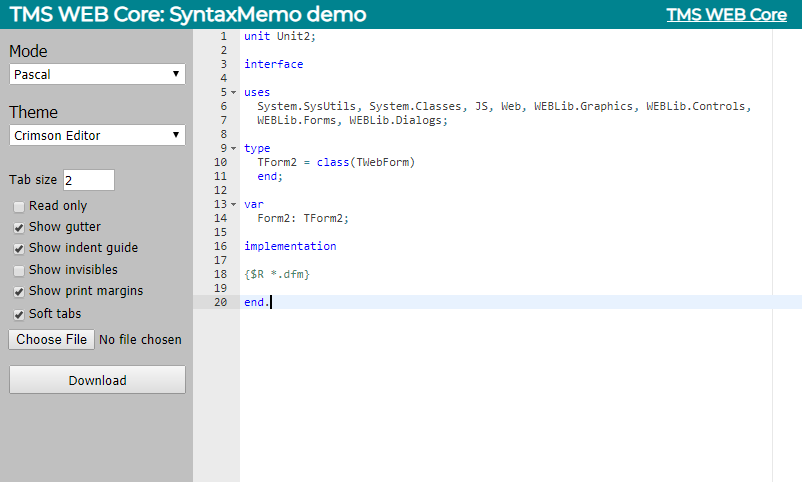This screenshot has height=482, width=802.
Task: Click 'System.SysUtils' in the uses clause
Action: coord(306,106)
